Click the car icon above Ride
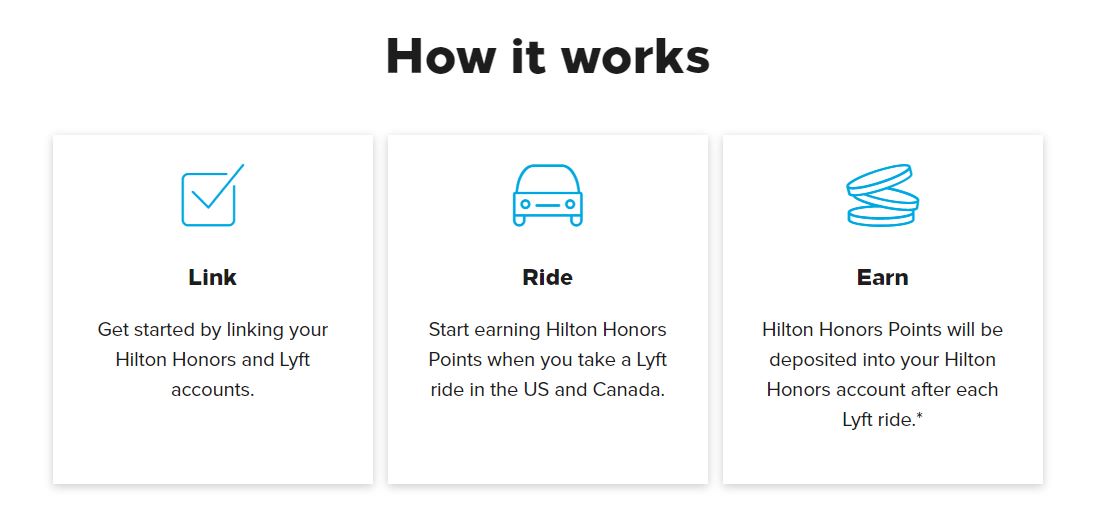 coord(547,195)
